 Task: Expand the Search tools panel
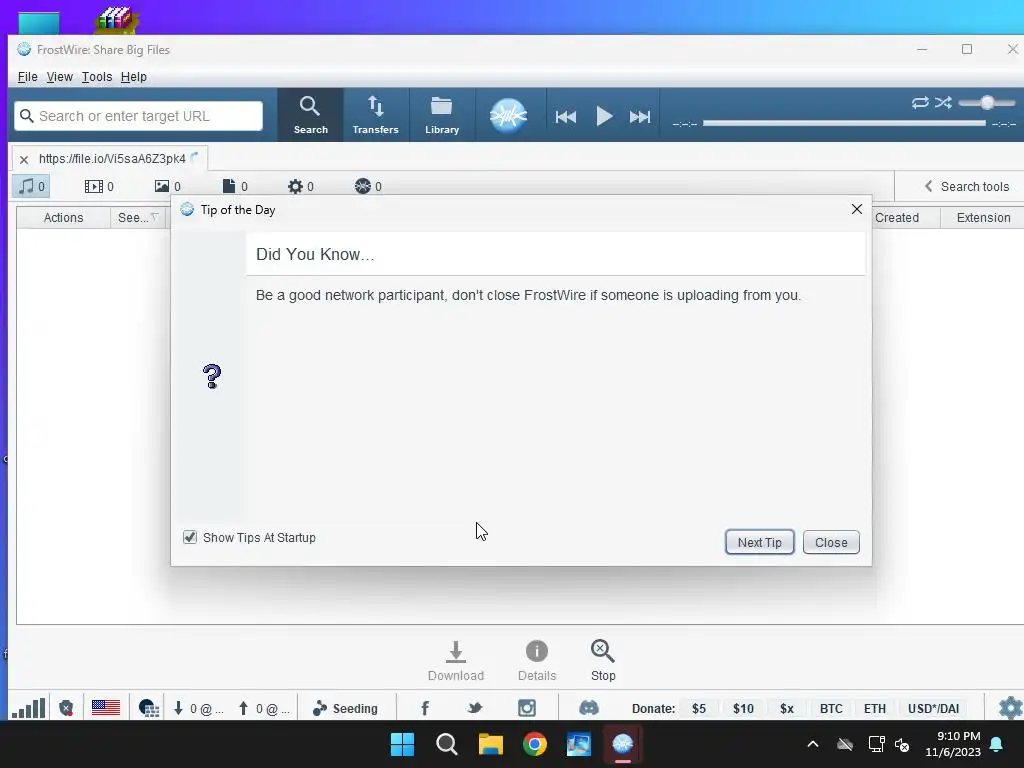tap(967, 187)
